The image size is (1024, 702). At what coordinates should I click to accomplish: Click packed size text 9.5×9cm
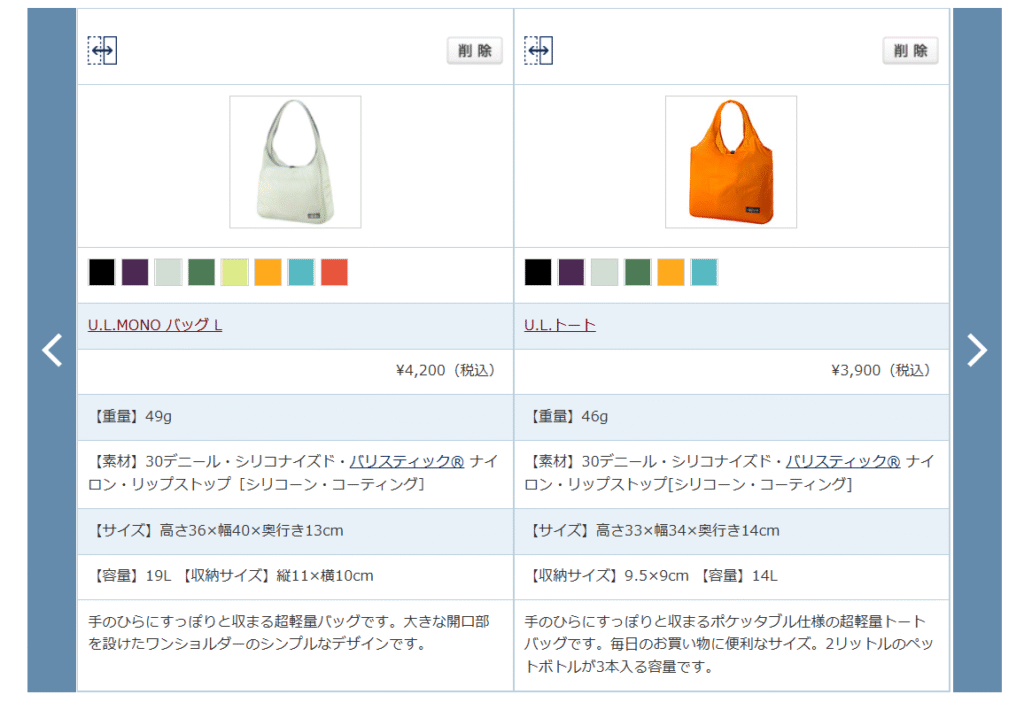(x=656, y=576)
